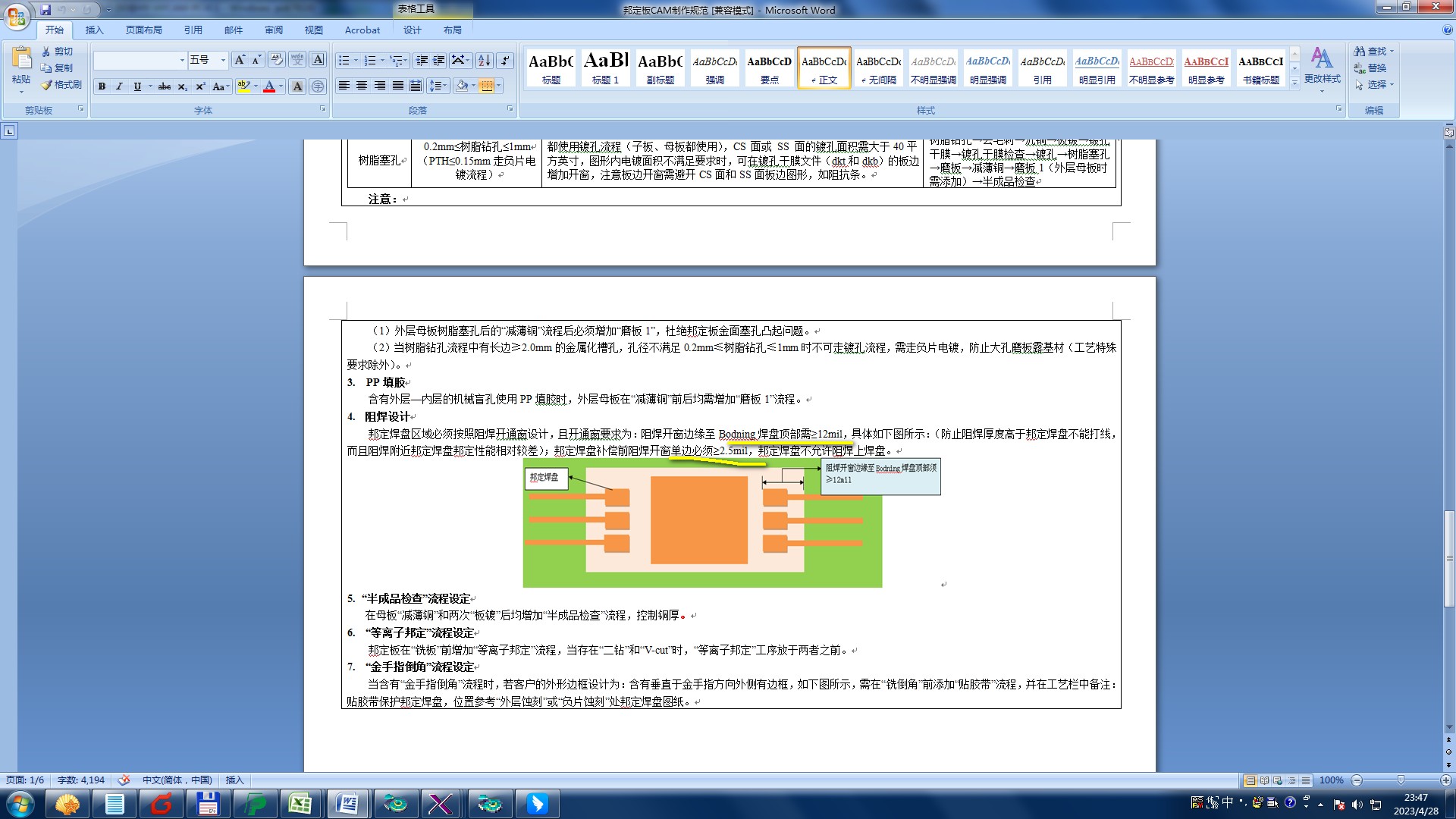Open the Borders dropdown arrow
This screenshot has width=1456, height=819.
click(498, 86)
